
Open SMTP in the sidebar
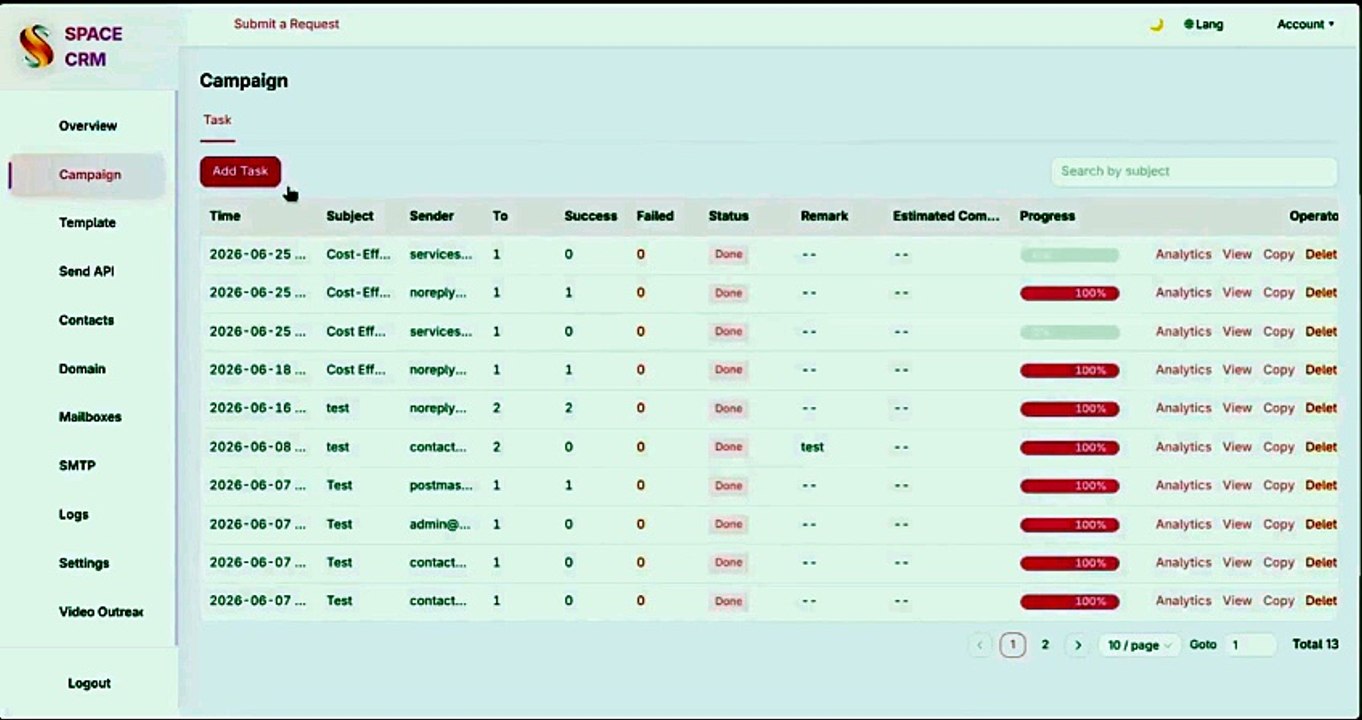click(77, 465)
